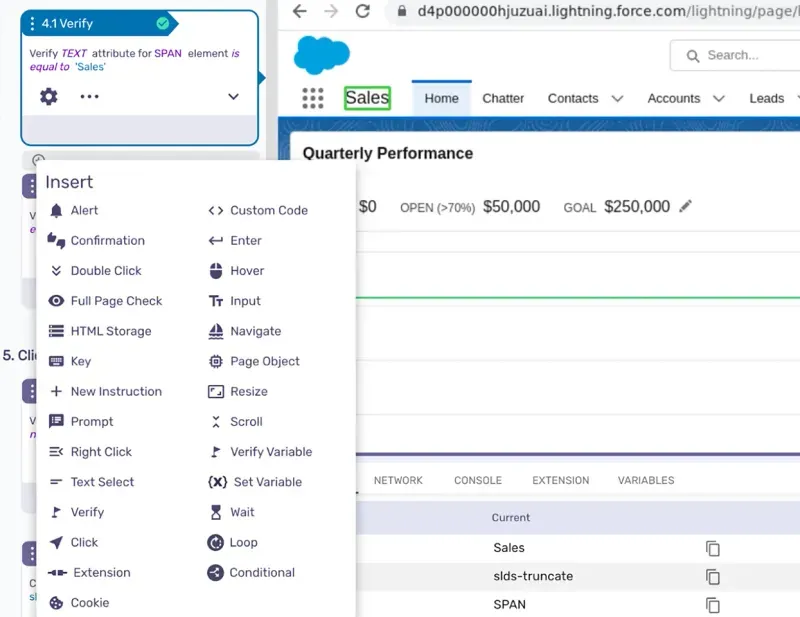Go back using browser back arrow
800x617 pixels.
click(299, 12)
